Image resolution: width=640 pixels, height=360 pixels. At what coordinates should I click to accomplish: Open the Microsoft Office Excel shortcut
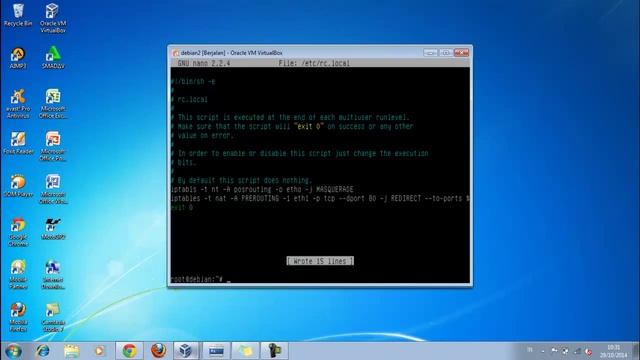[53, 104]
